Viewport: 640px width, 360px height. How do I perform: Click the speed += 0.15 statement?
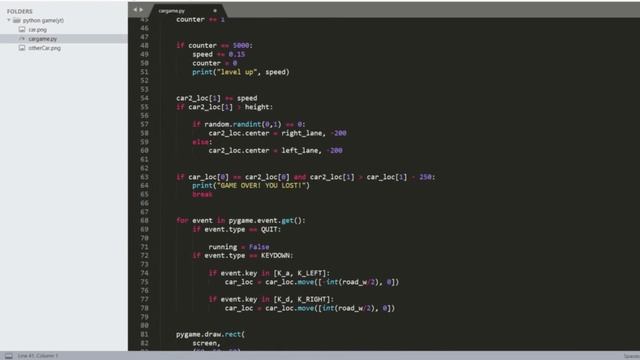(219, 54)
